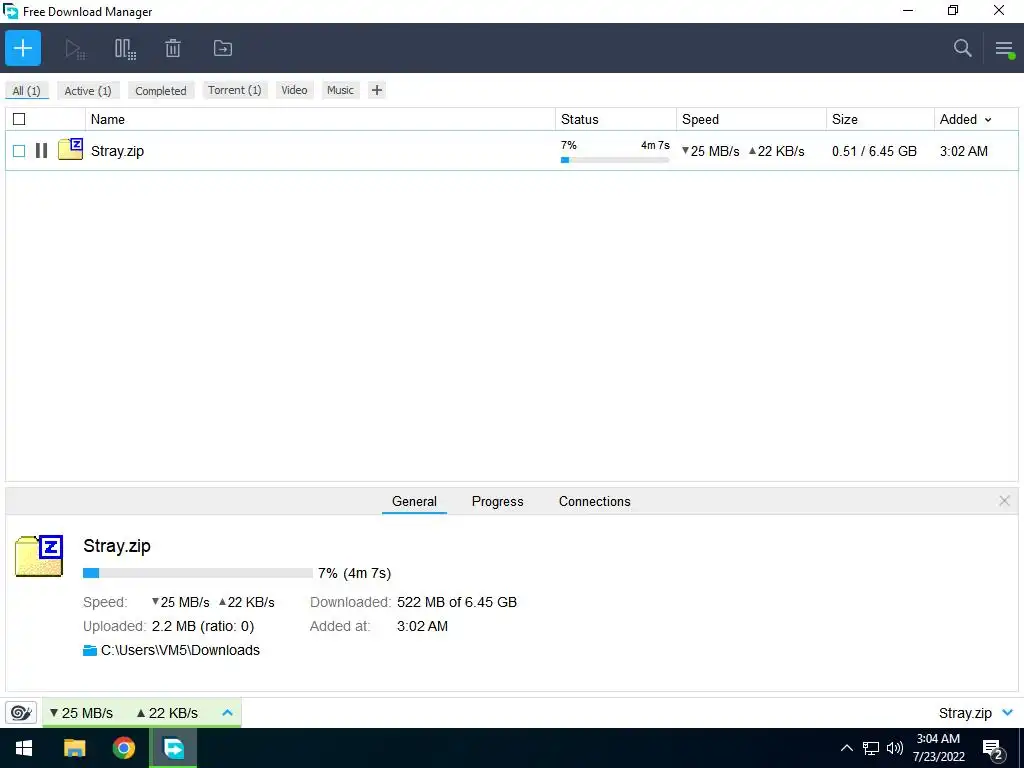The image size is (1024, 768).
Task: Click the details panel 7% progress bar
Action: (x=198, y=573)
